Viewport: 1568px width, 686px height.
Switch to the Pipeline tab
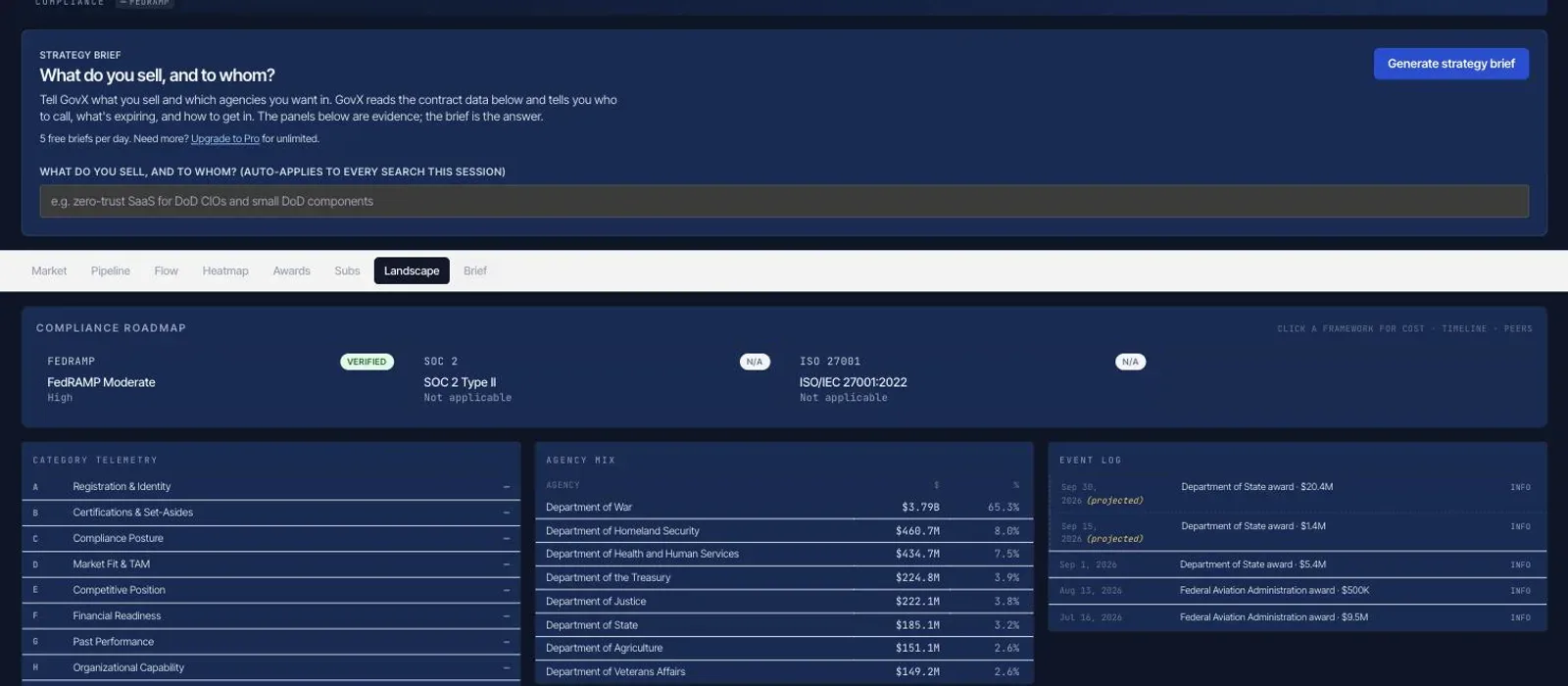tap(111, 270)
